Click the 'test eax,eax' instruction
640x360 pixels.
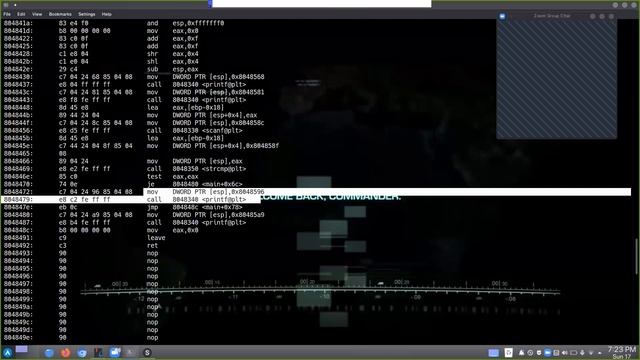click(173, 177)
